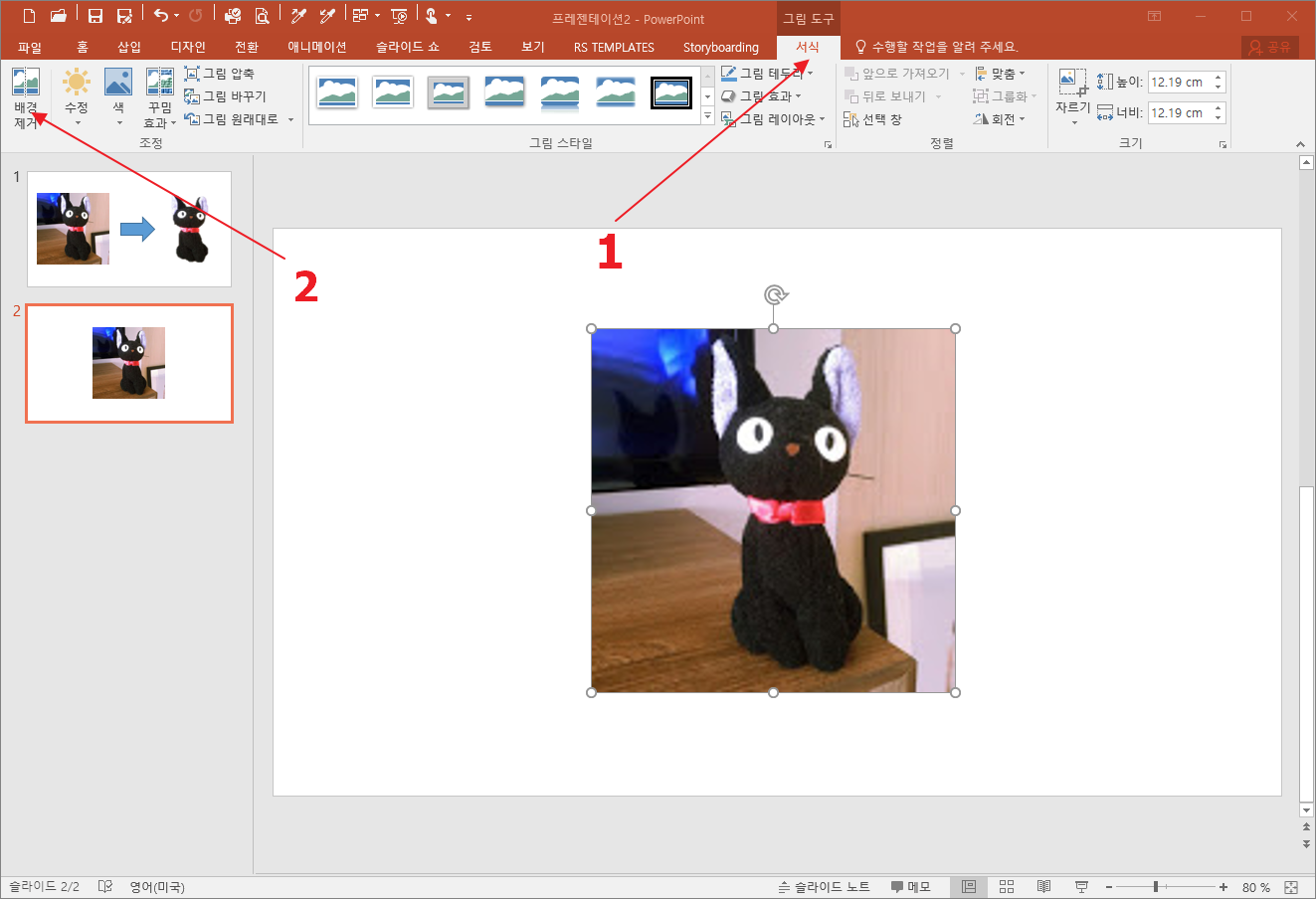The height and width of the screenshot is (899, 1316).
Task: Open Rotate (회전) dropdown
Action: coord(1000,119)
